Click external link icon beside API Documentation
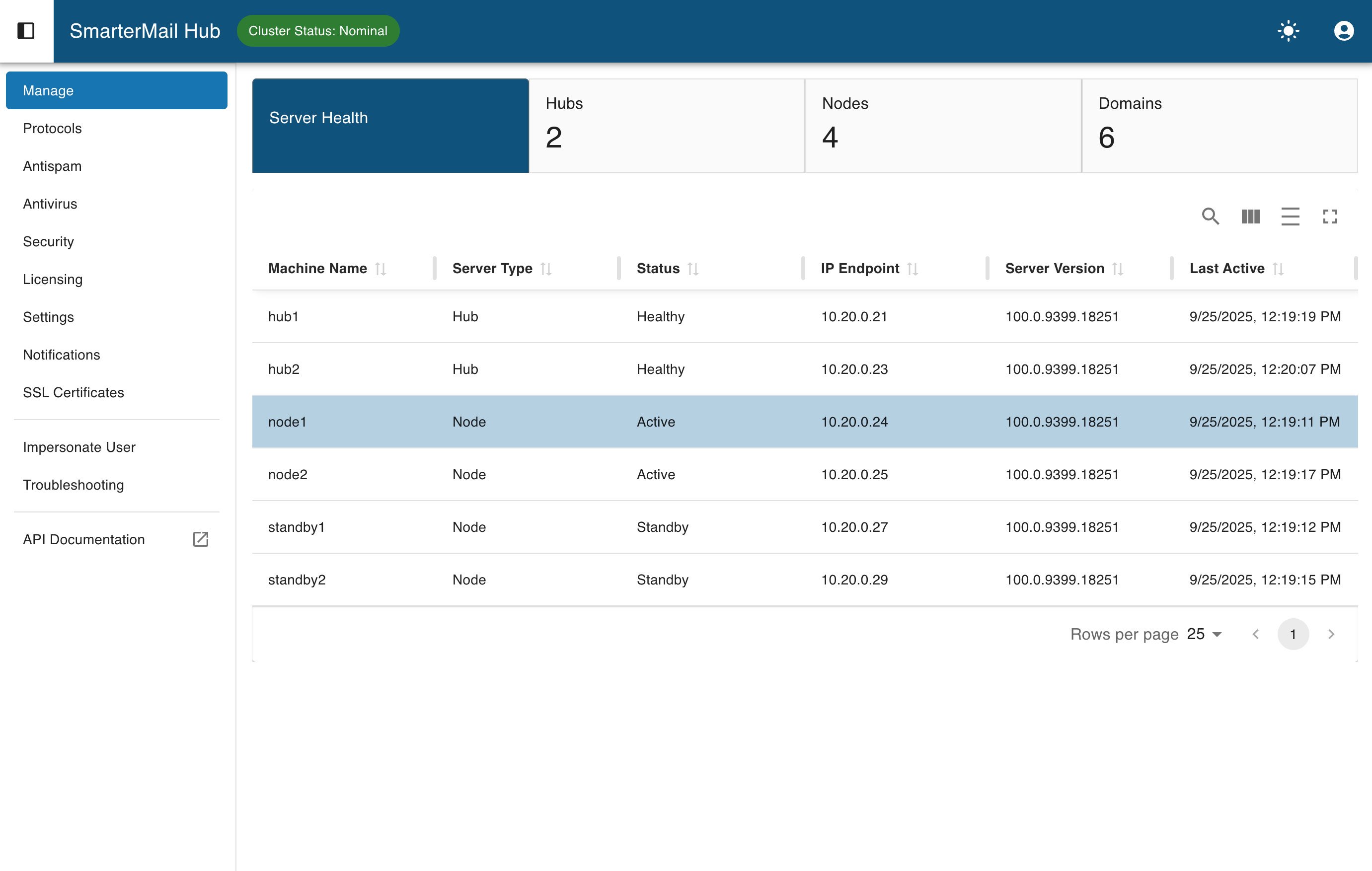1372x871 pixels. [201, 539]
